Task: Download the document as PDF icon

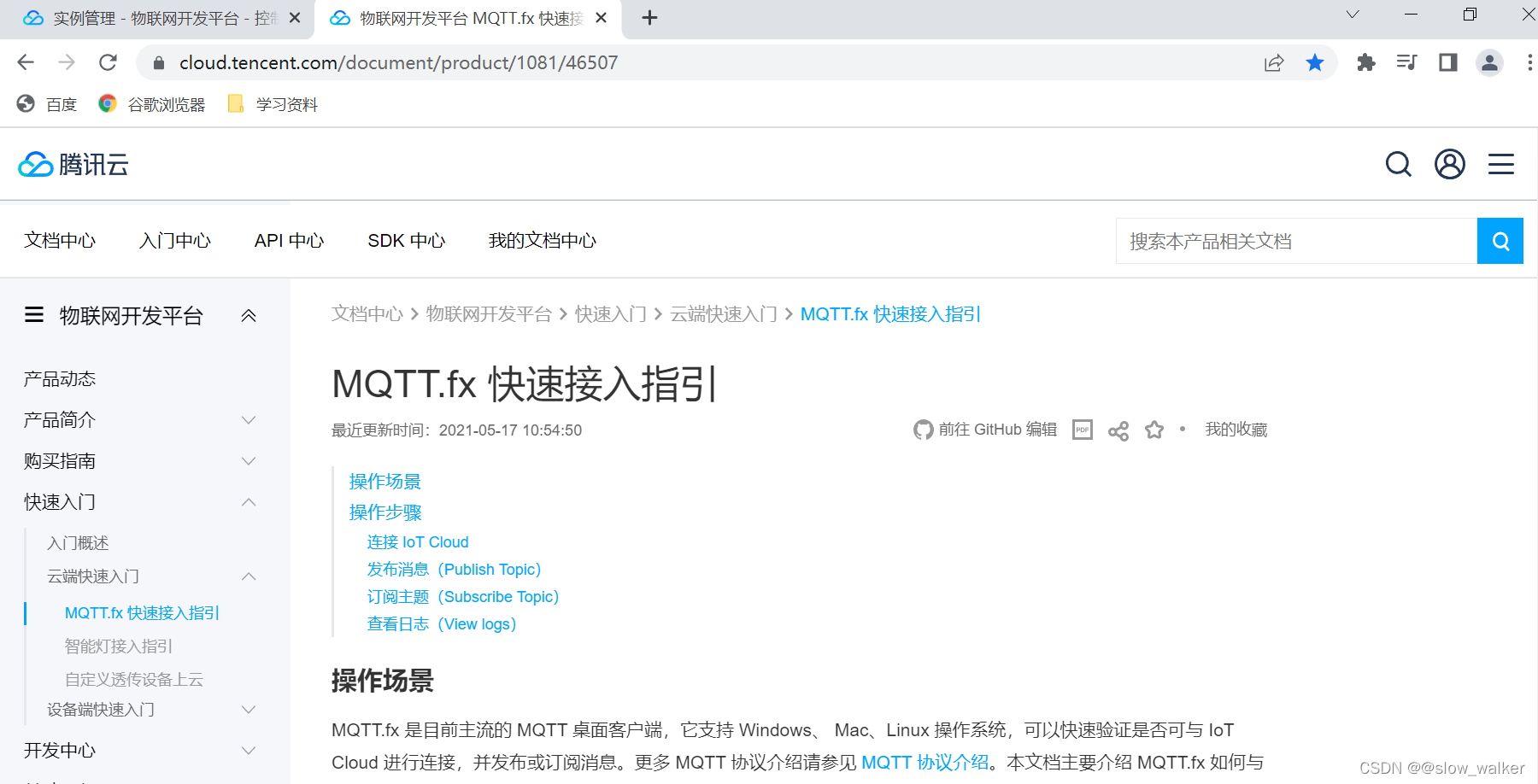Action: (1083, 430)
